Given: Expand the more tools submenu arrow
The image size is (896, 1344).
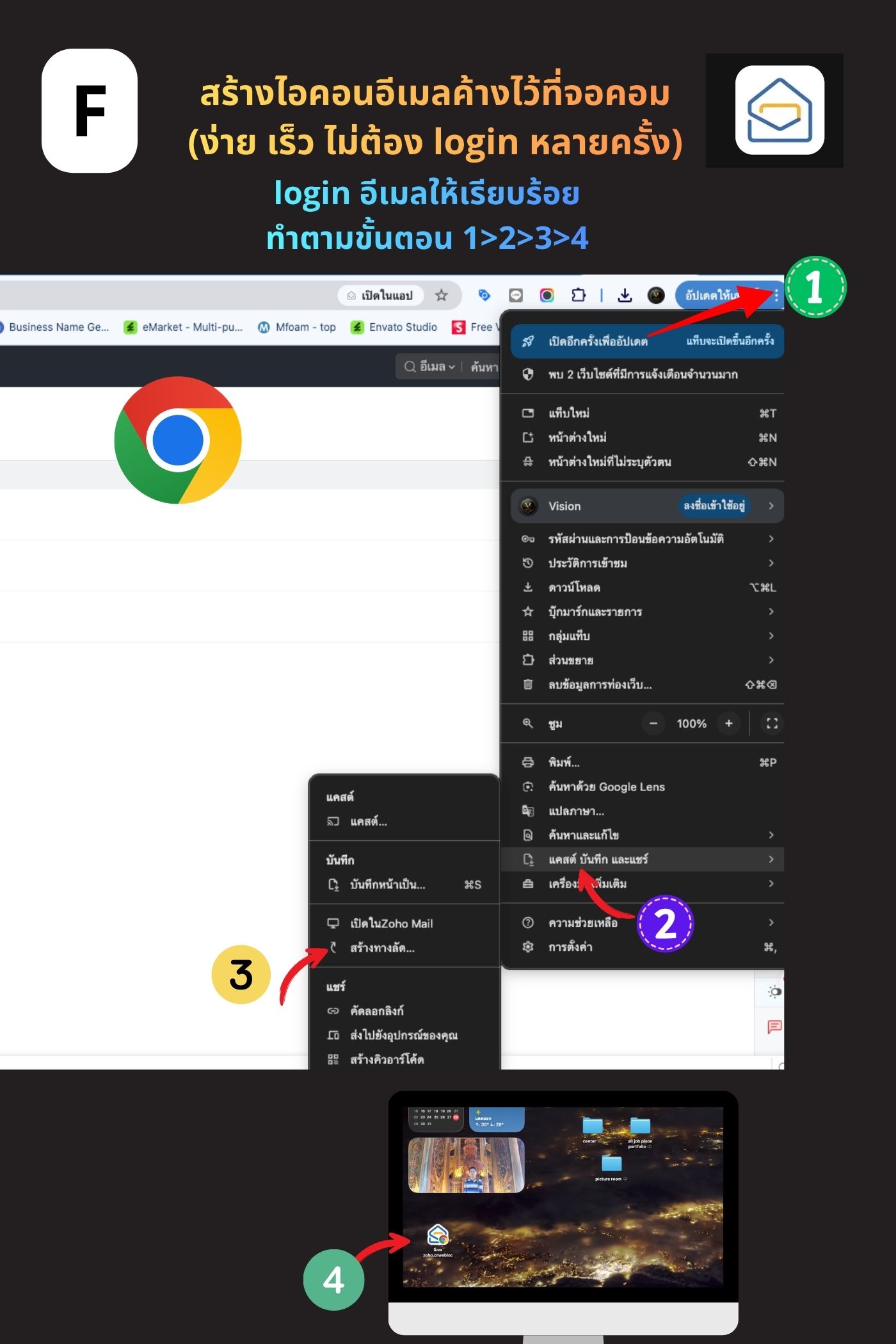Looking at the screenshot, I should pos(771,884).
